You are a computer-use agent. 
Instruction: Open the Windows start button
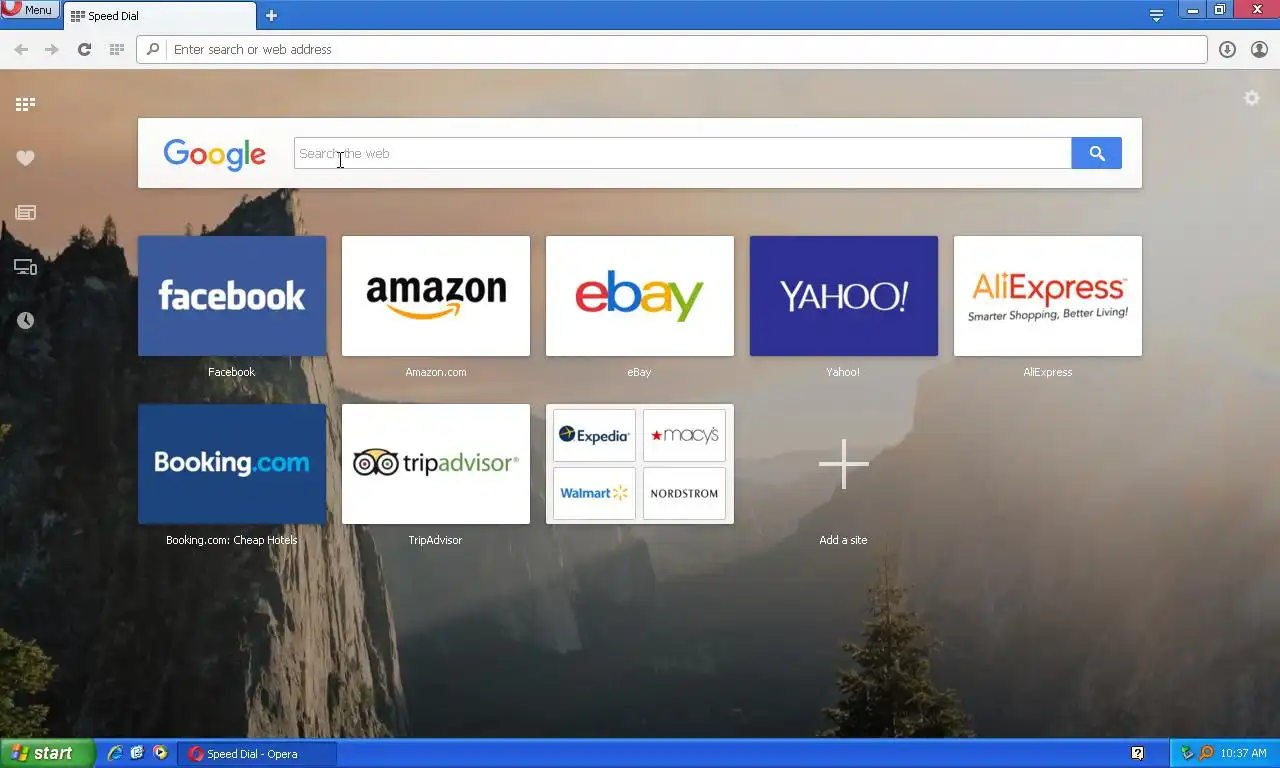[x=47, y=754]
